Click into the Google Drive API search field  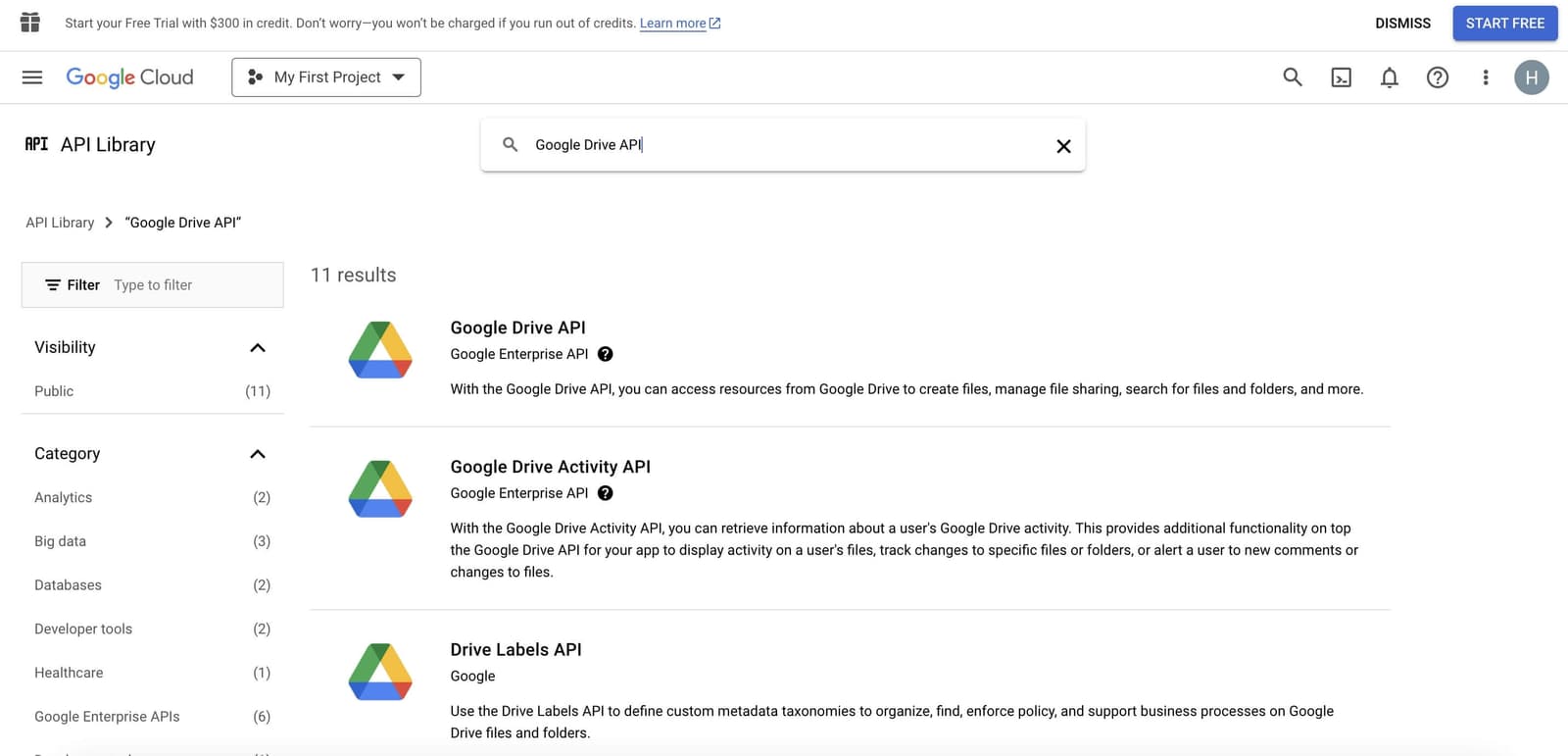point(784,145)
